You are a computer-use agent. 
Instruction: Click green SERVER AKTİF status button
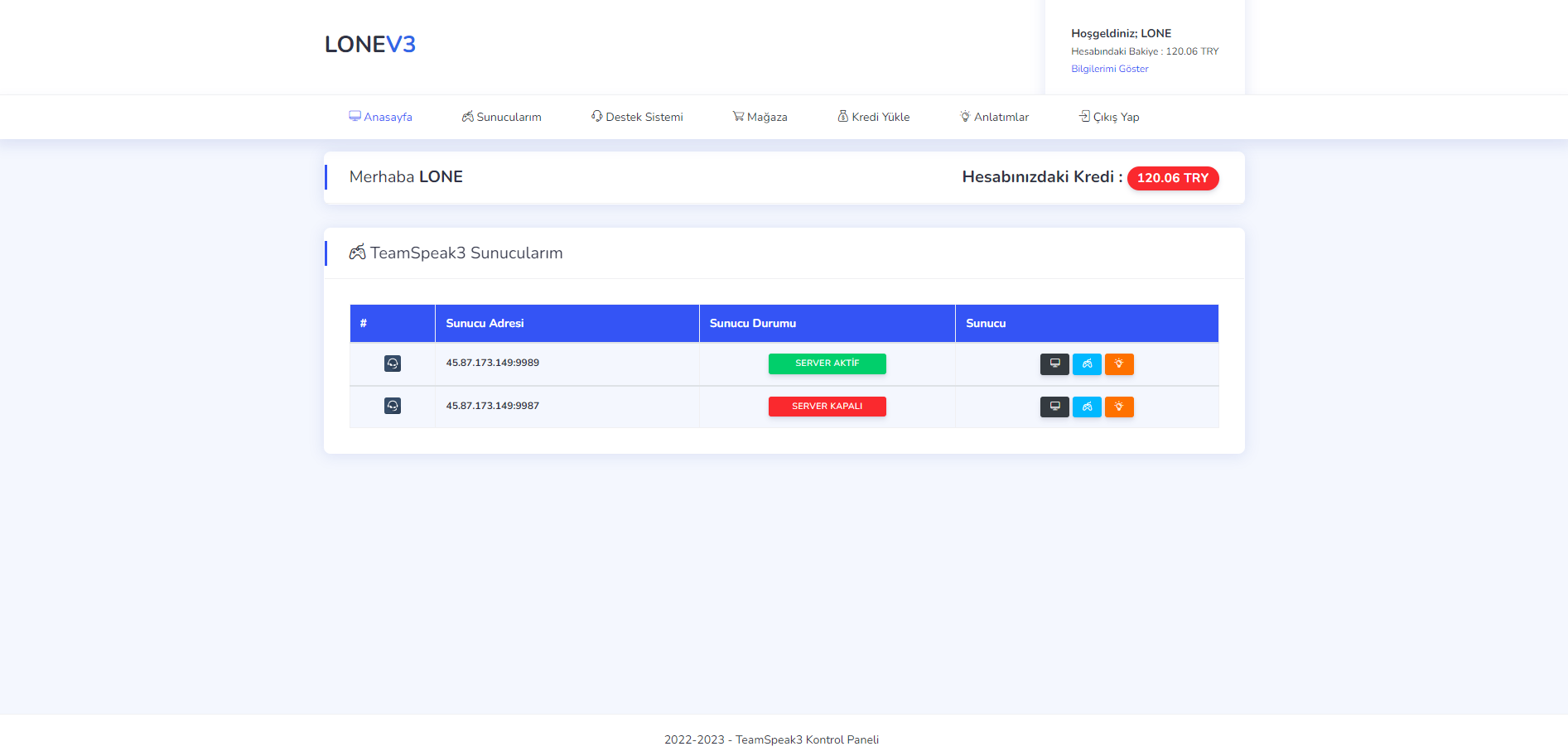point(827,364)
